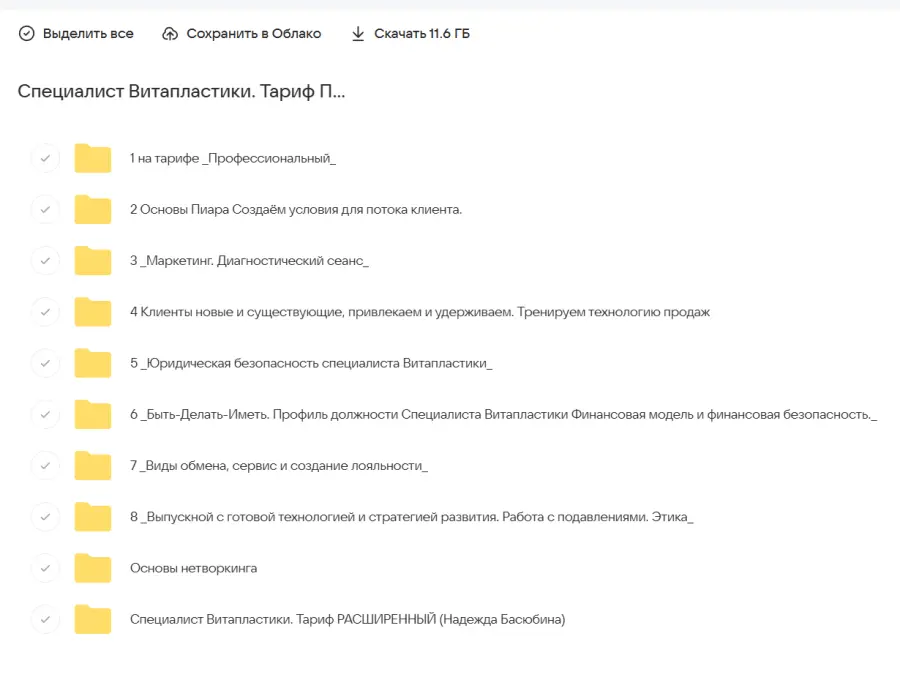Screen dimensions: 900x691
Task: Open folder icon for 'Основы нетворкинга'
Action: pyautogui.click(x=93, y=568)
